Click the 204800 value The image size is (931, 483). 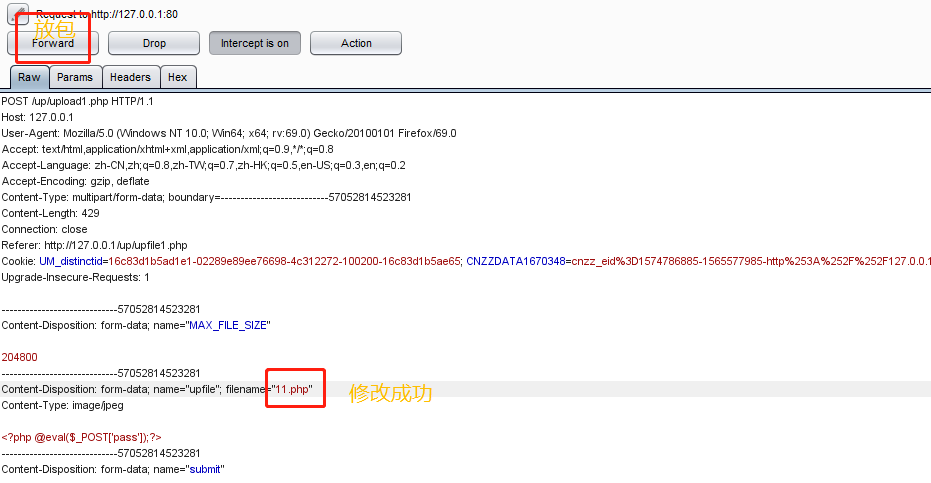20,357
